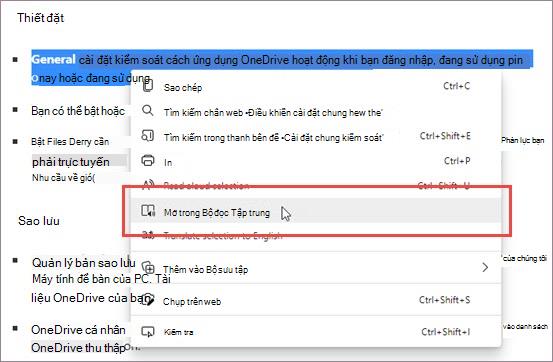Click the printer icon beside In
553x362 pixels.
tap(148, 160)
